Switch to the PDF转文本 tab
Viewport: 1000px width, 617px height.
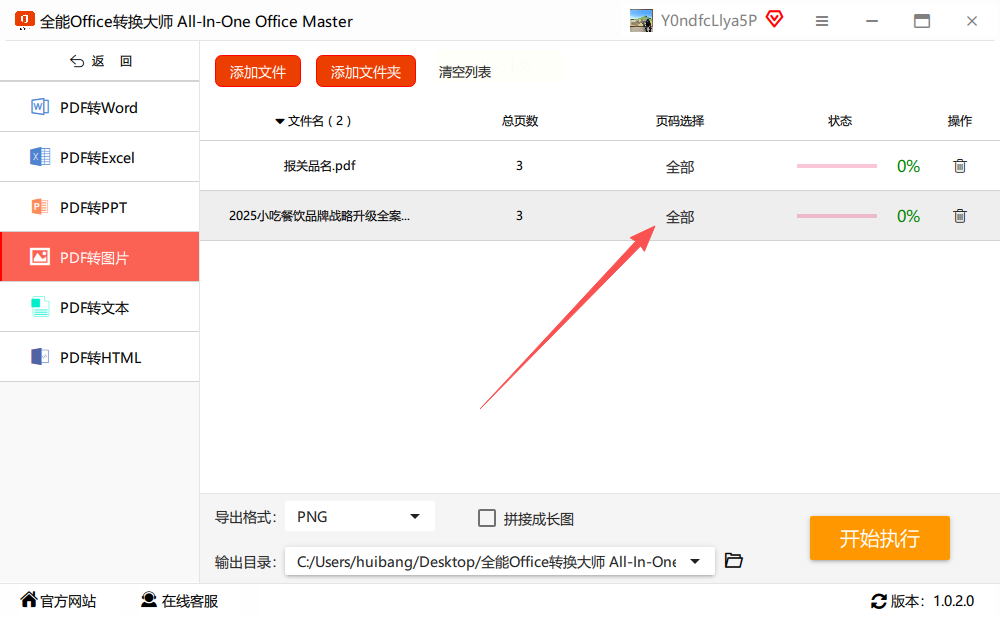99,307
